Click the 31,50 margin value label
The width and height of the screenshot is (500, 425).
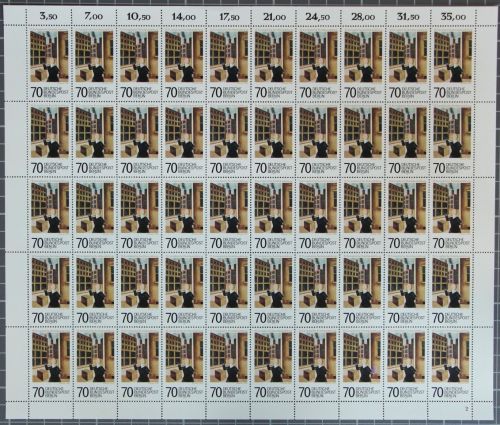(408, 16)
